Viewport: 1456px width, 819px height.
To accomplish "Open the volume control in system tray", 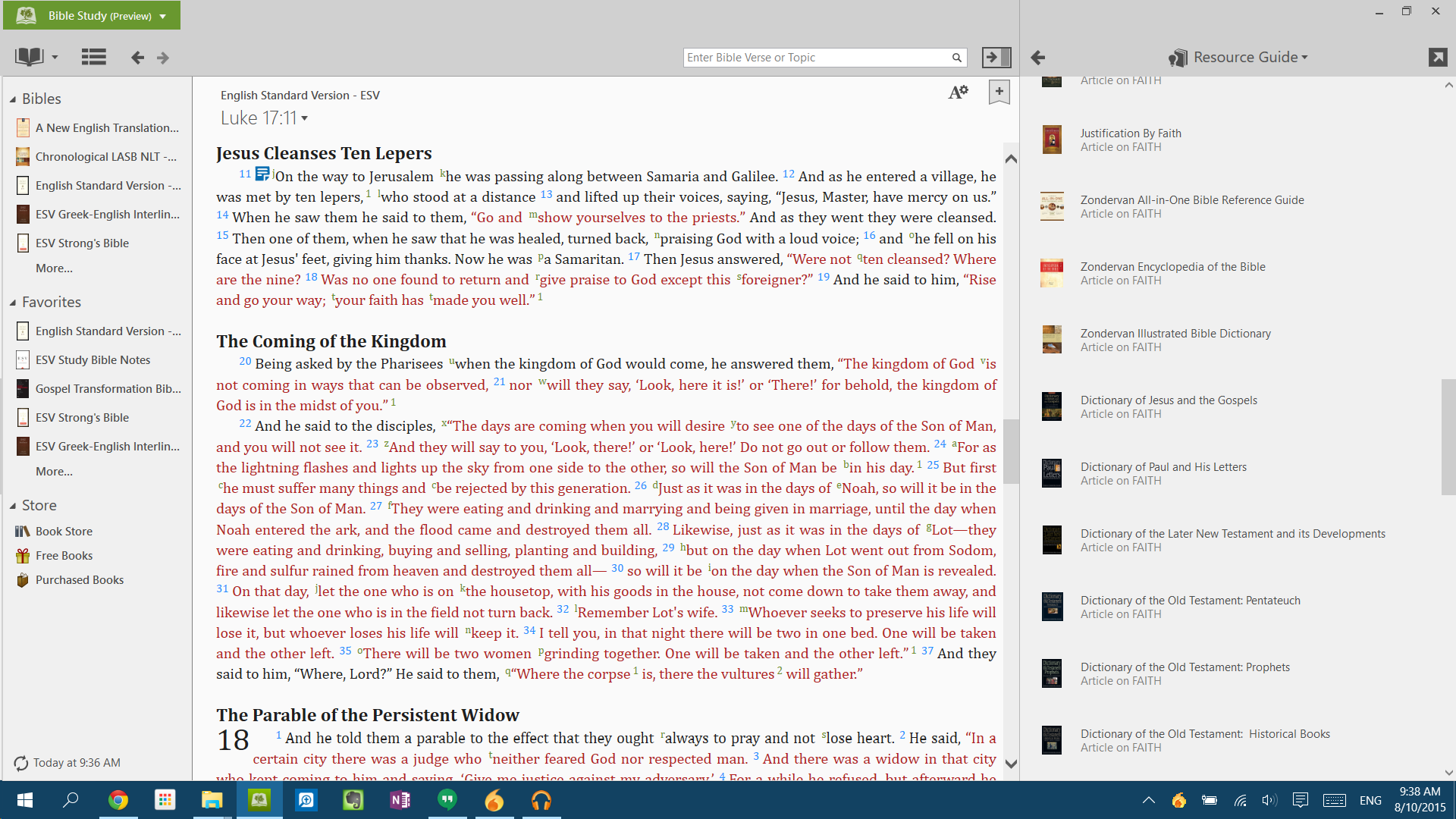I will tap(1269, 800).
